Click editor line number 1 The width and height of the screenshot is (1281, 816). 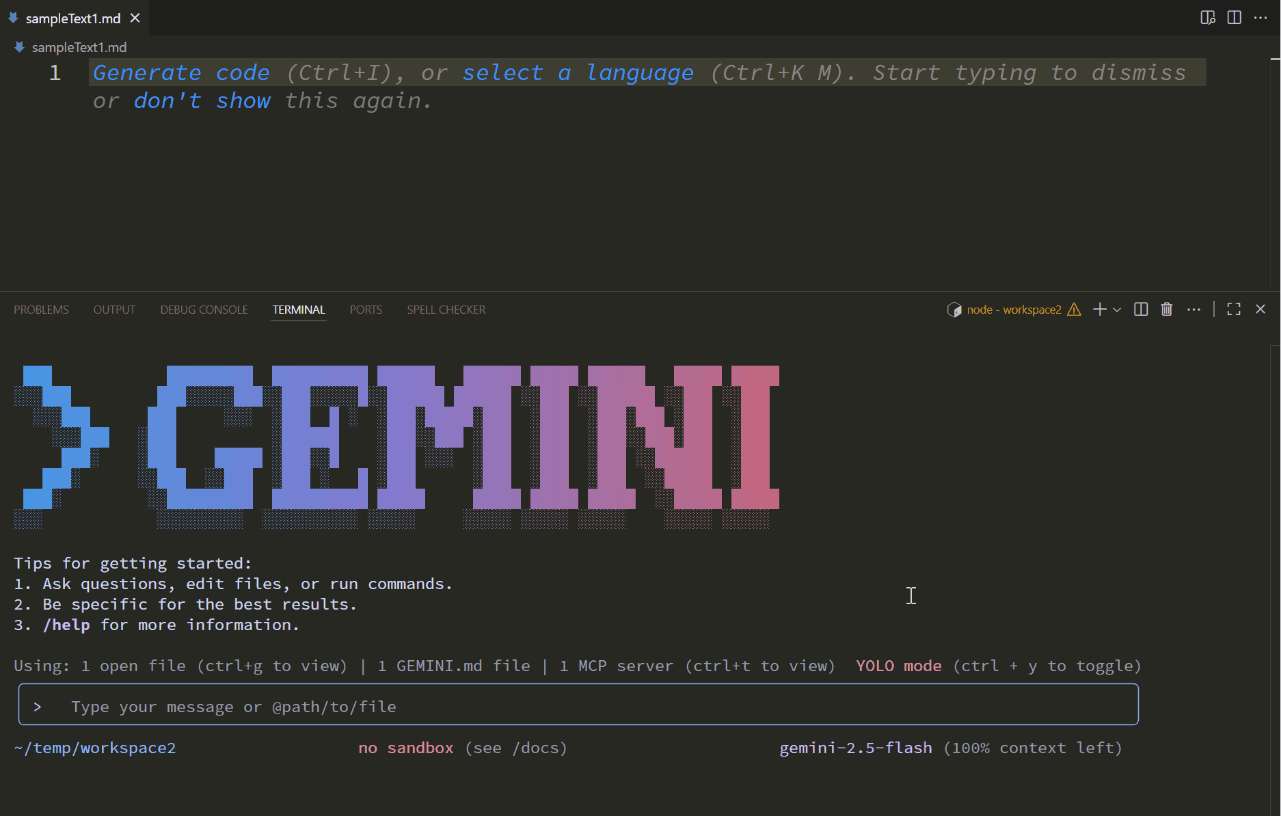point(55,73)
